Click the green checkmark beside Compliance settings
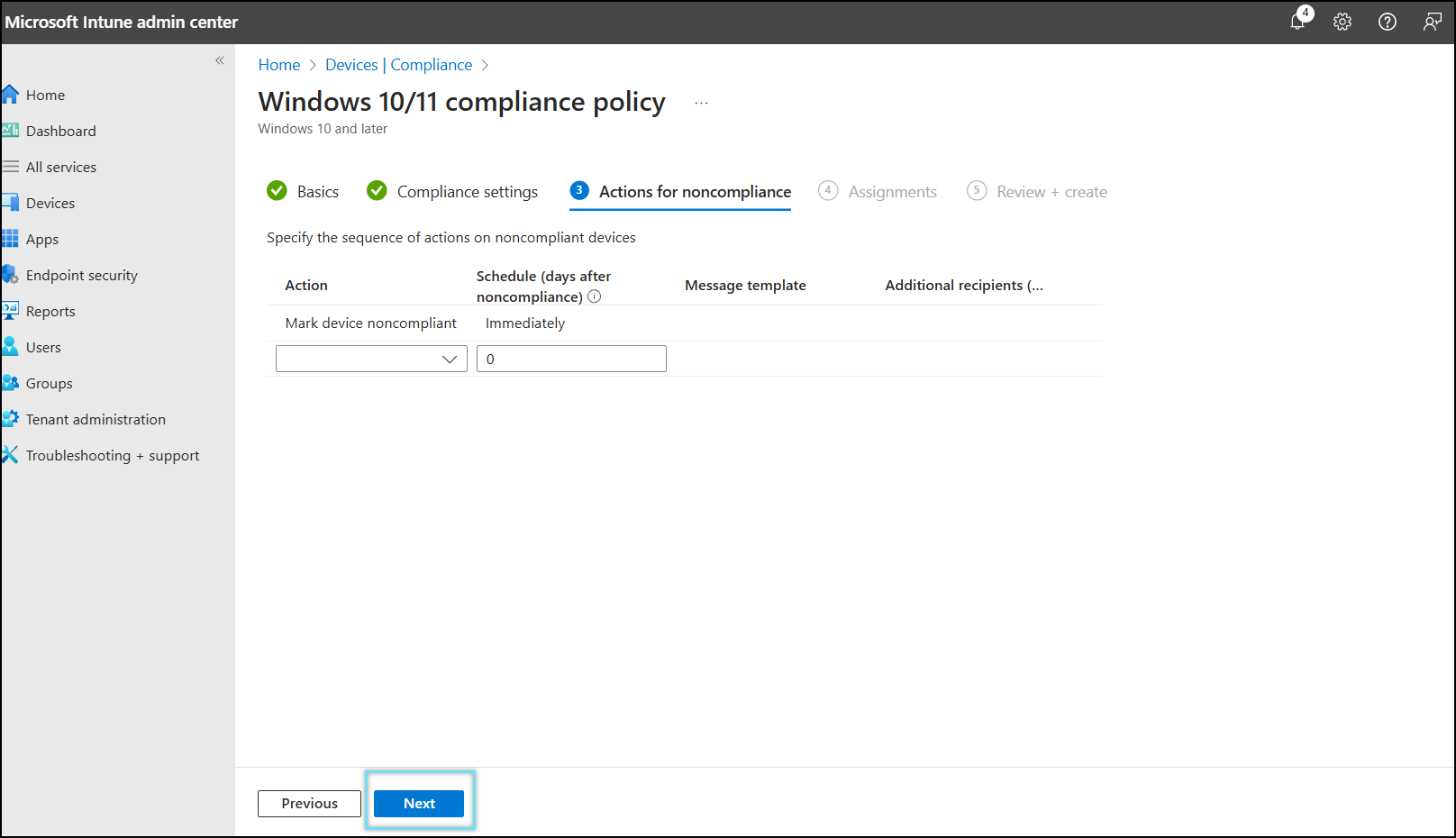The image size is (1456, 838). (x=377, y=190)
